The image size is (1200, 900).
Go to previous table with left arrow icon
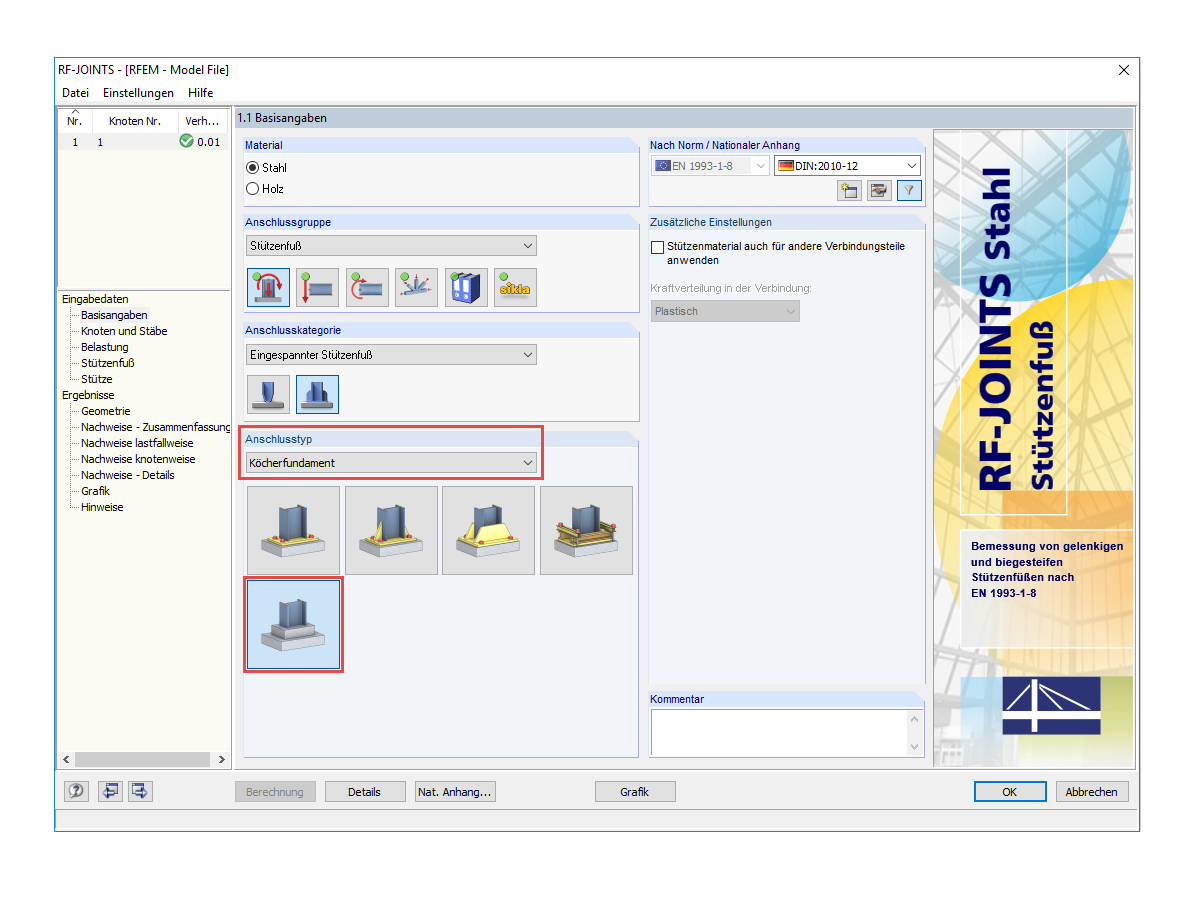point(109,791)
